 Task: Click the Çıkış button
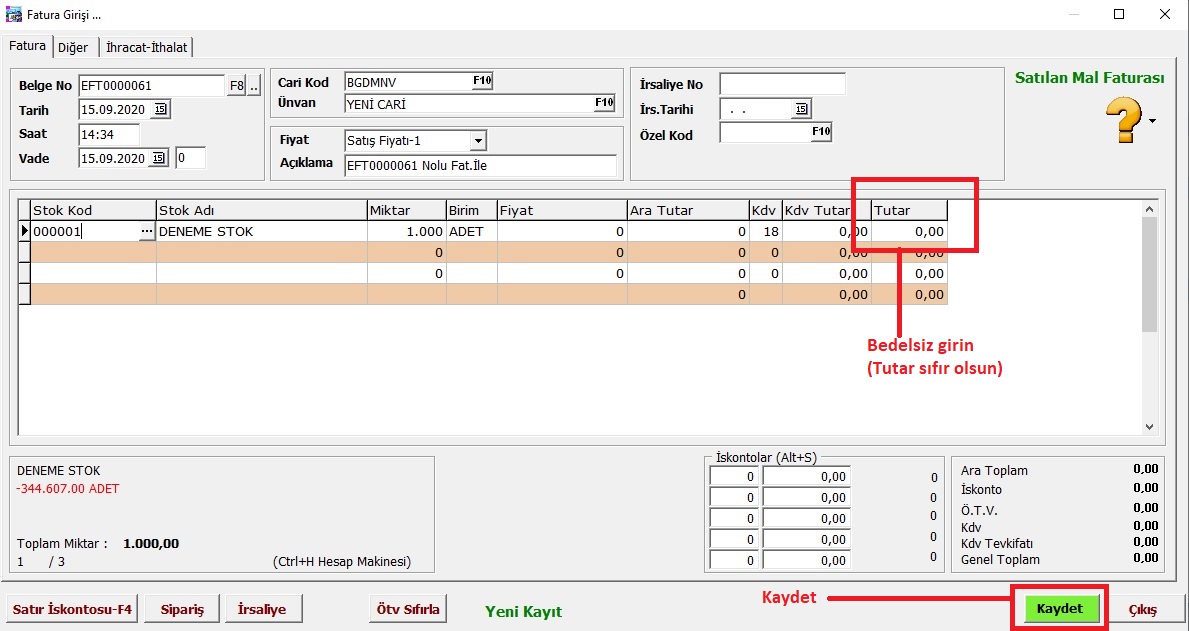coord(1142,609)
